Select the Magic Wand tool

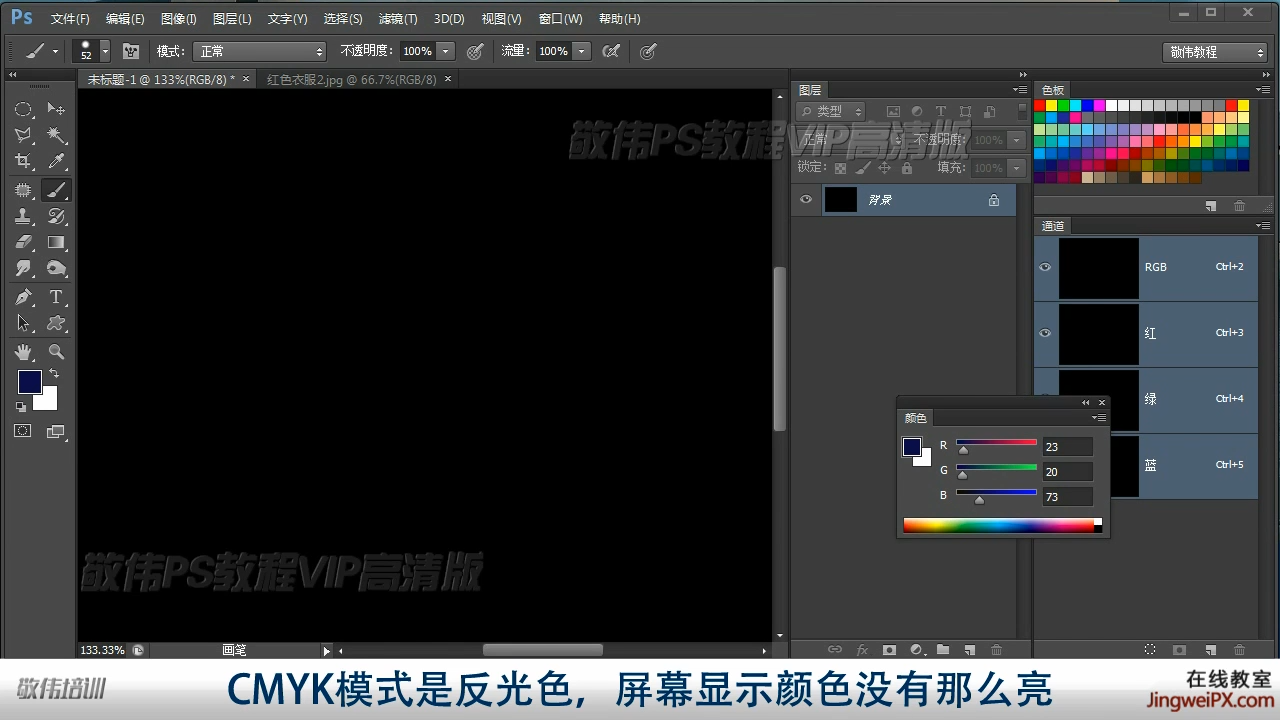(57, 135)
